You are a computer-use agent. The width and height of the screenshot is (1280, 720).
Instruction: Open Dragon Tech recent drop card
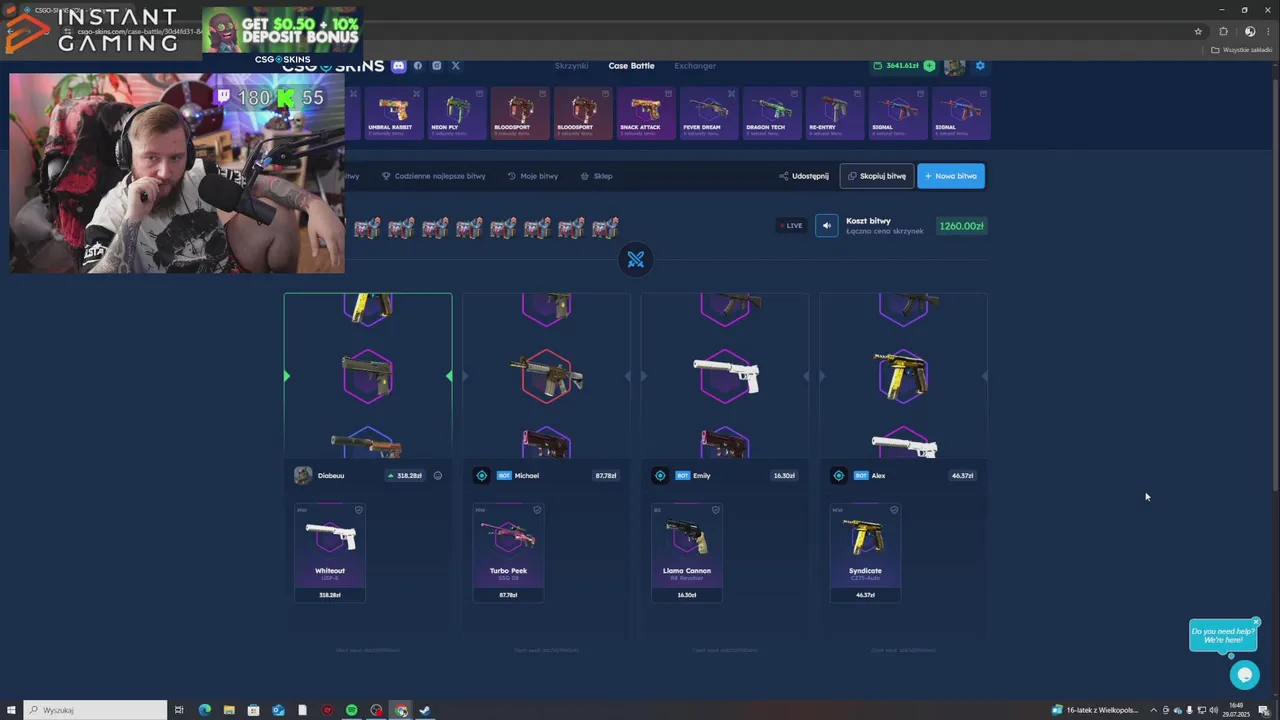772,113
